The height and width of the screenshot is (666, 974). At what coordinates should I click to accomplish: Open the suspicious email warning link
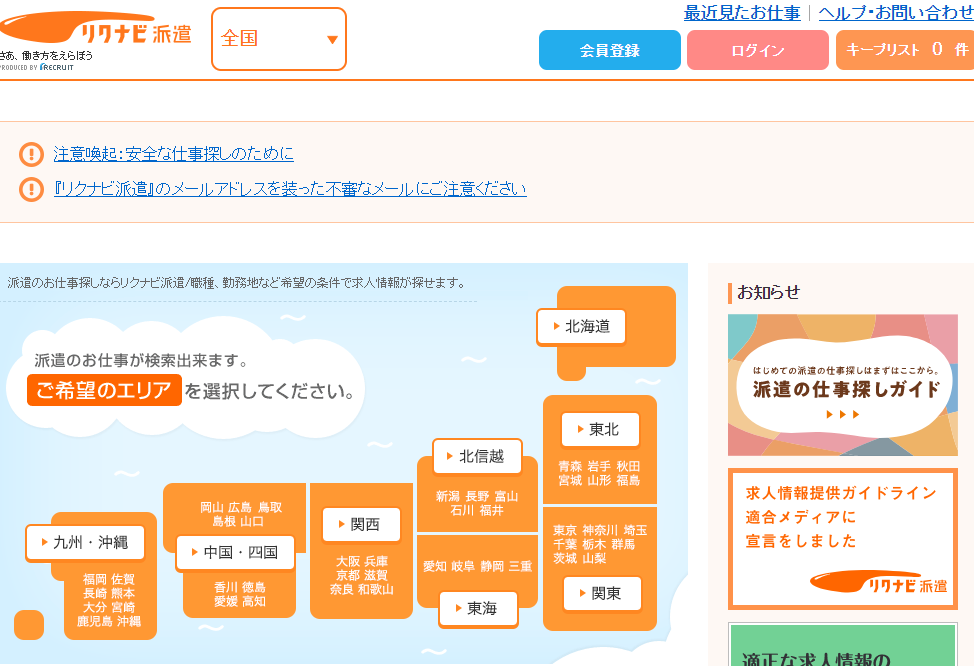290,189
